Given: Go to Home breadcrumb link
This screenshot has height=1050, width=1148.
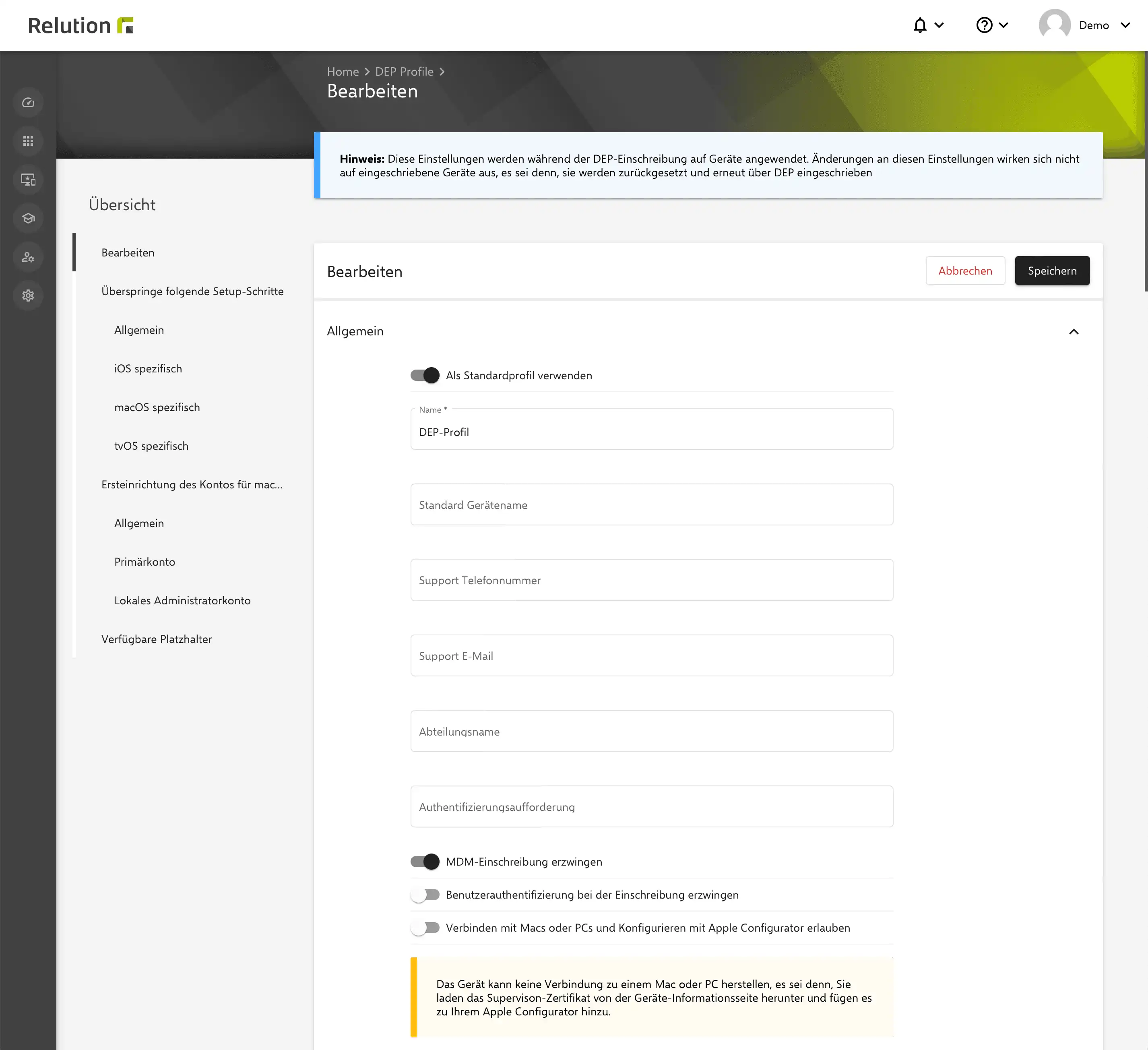Looking at the screenshot, I should click(x=343, y=72).
